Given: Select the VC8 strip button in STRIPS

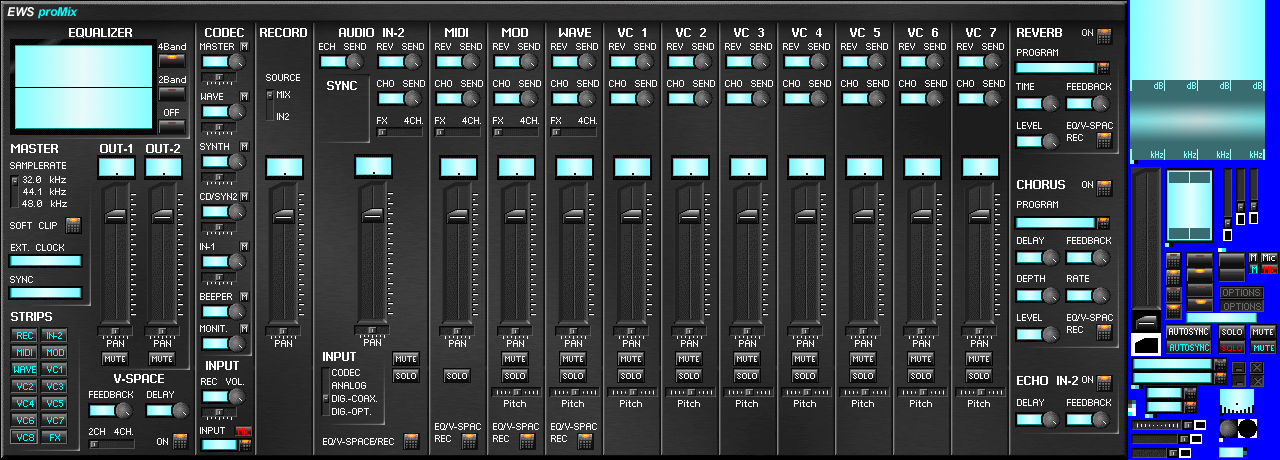Looking at the screenshot, I should [x=25, y=437].
